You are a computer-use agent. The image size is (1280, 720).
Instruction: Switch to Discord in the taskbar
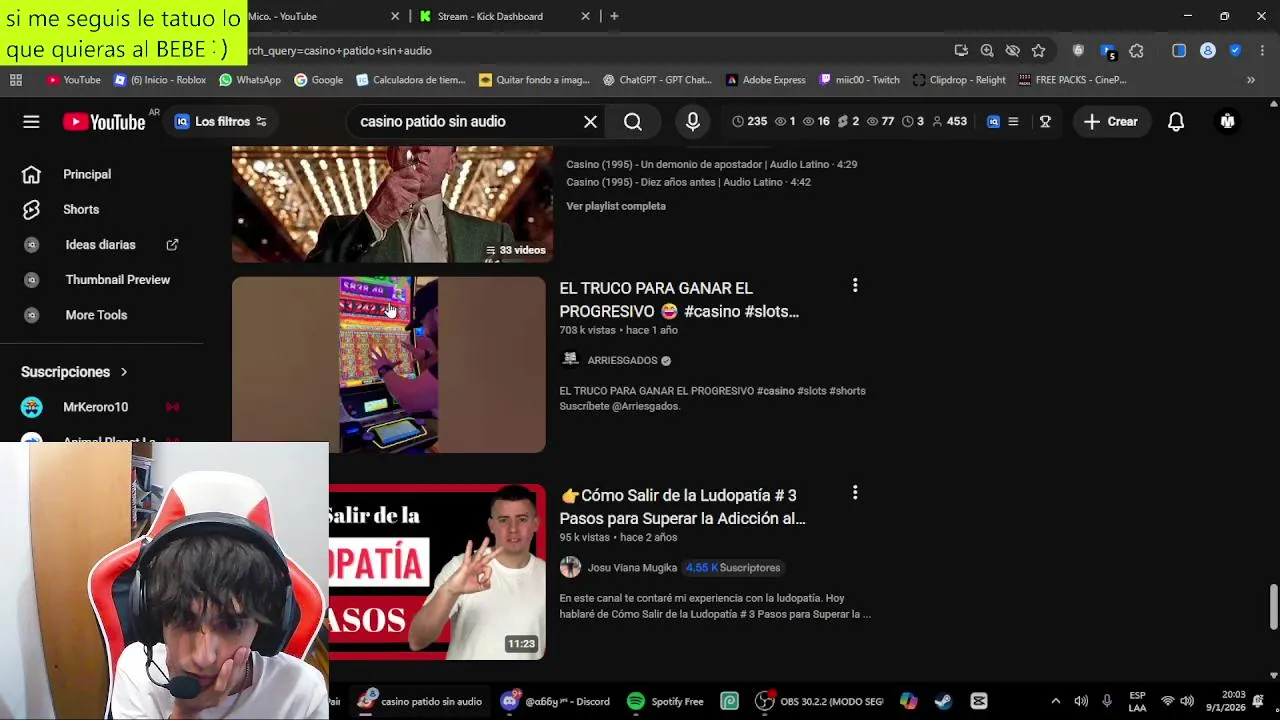coord(555,701)
